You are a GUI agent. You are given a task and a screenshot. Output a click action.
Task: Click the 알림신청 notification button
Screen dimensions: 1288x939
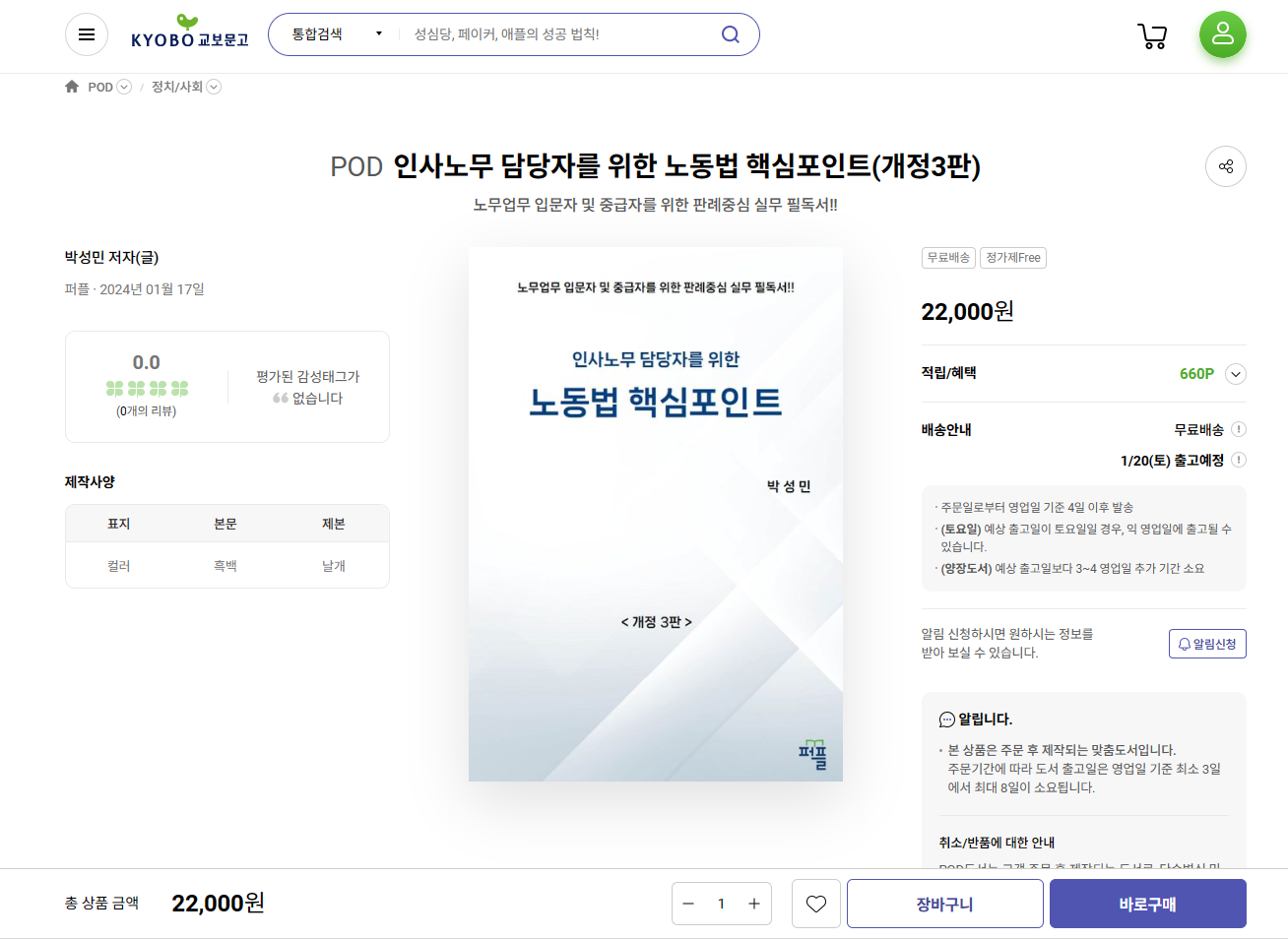(1206, 644)
